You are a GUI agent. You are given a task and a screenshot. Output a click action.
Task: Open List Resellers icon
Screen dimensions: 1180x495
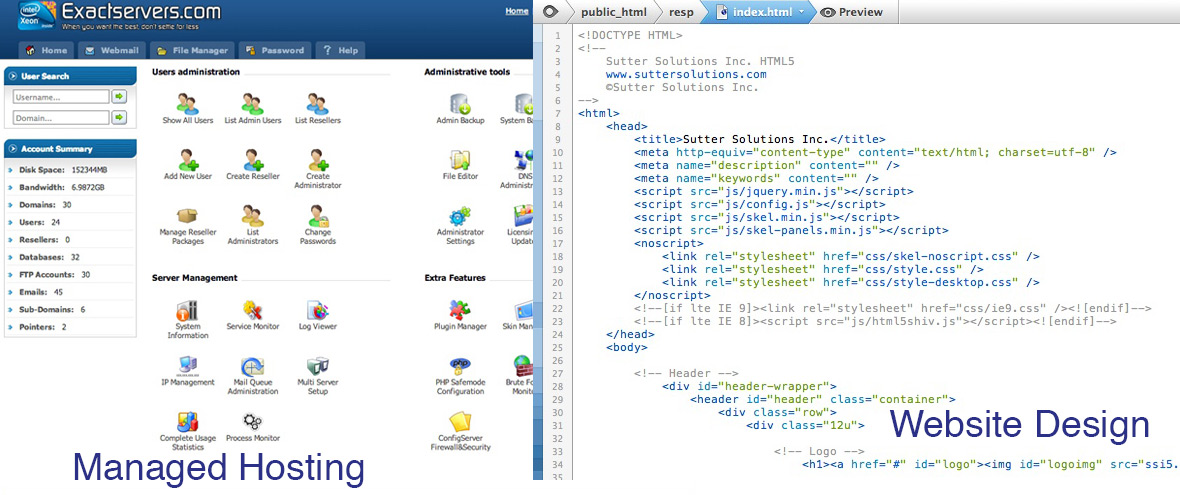(x=318, y=103)
